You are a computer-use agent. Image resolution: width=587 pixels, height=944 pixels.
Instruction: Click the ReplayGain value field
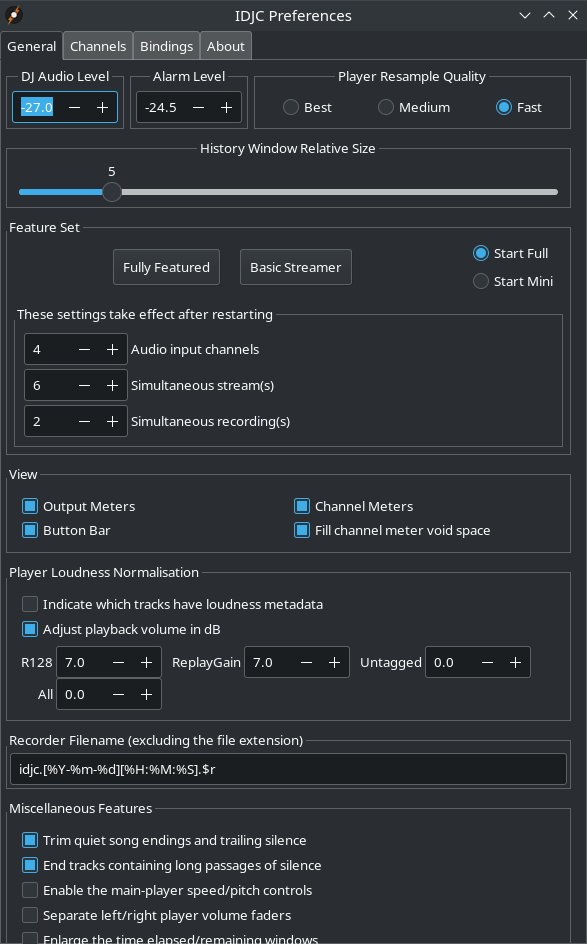tap(269, 662)
